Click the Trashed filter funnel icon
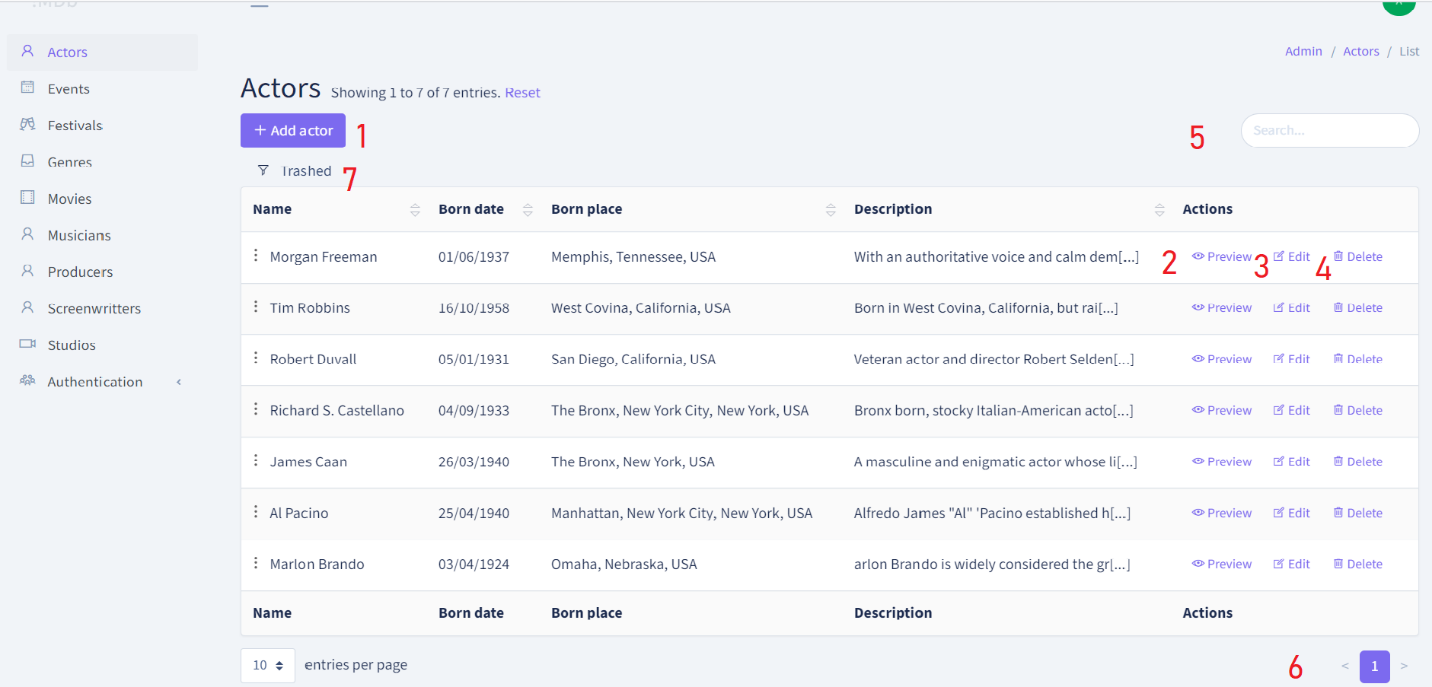The height and width of the screenshot is (687, 1432). [x=263, y=170]
